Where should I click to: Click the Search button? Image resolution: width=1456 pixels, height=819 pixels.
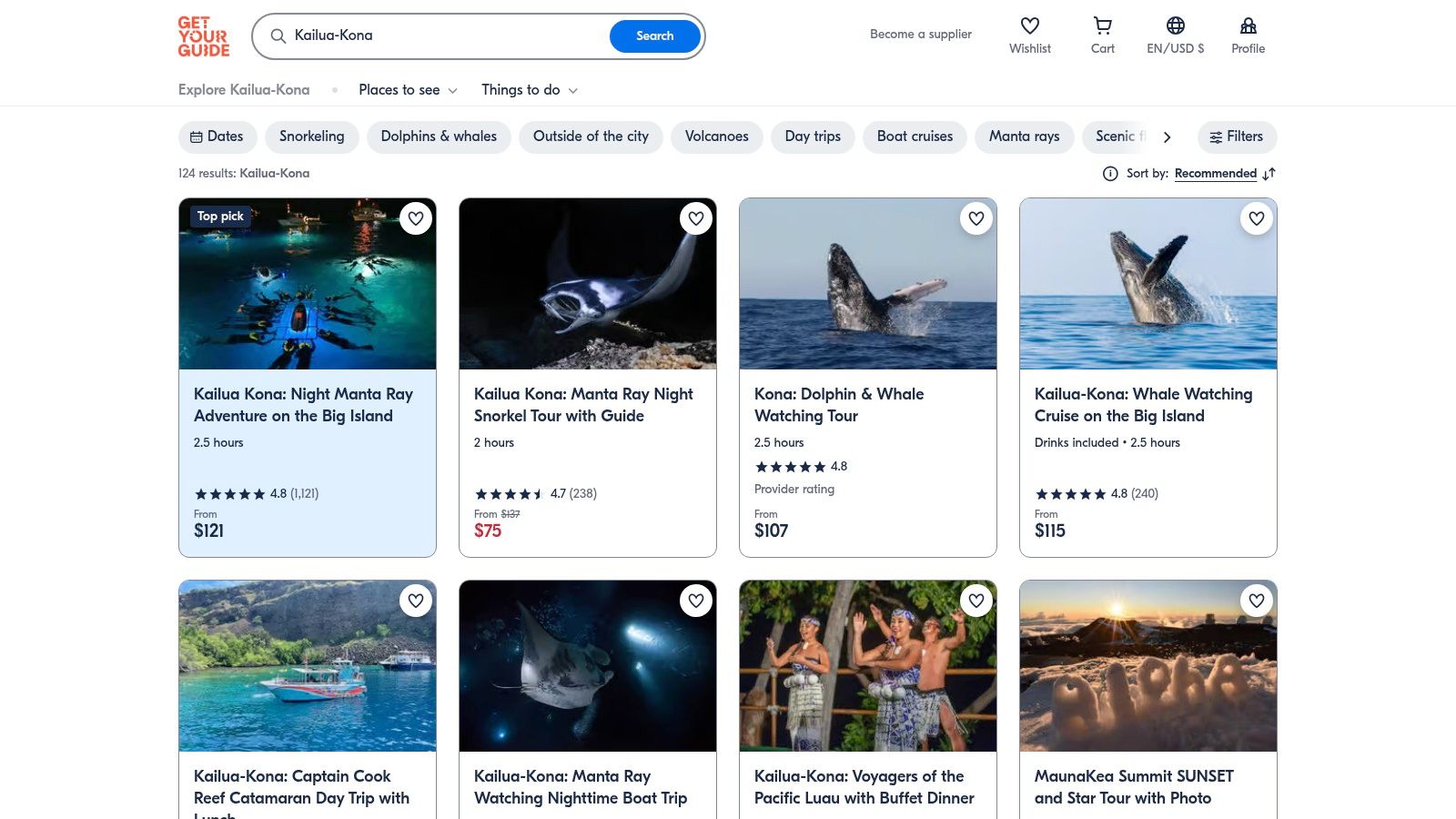point(654,36)
